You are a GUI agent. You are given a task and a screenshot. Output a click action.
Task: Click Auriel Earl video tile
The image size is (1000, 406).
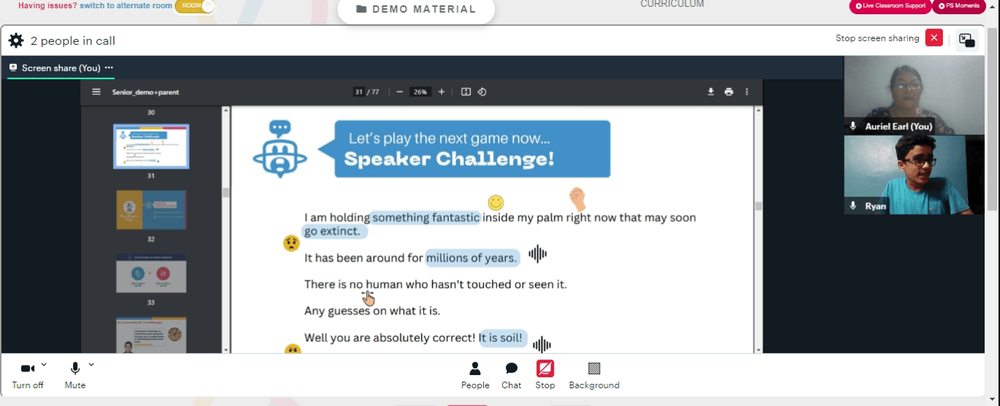(x=915, y=95)
